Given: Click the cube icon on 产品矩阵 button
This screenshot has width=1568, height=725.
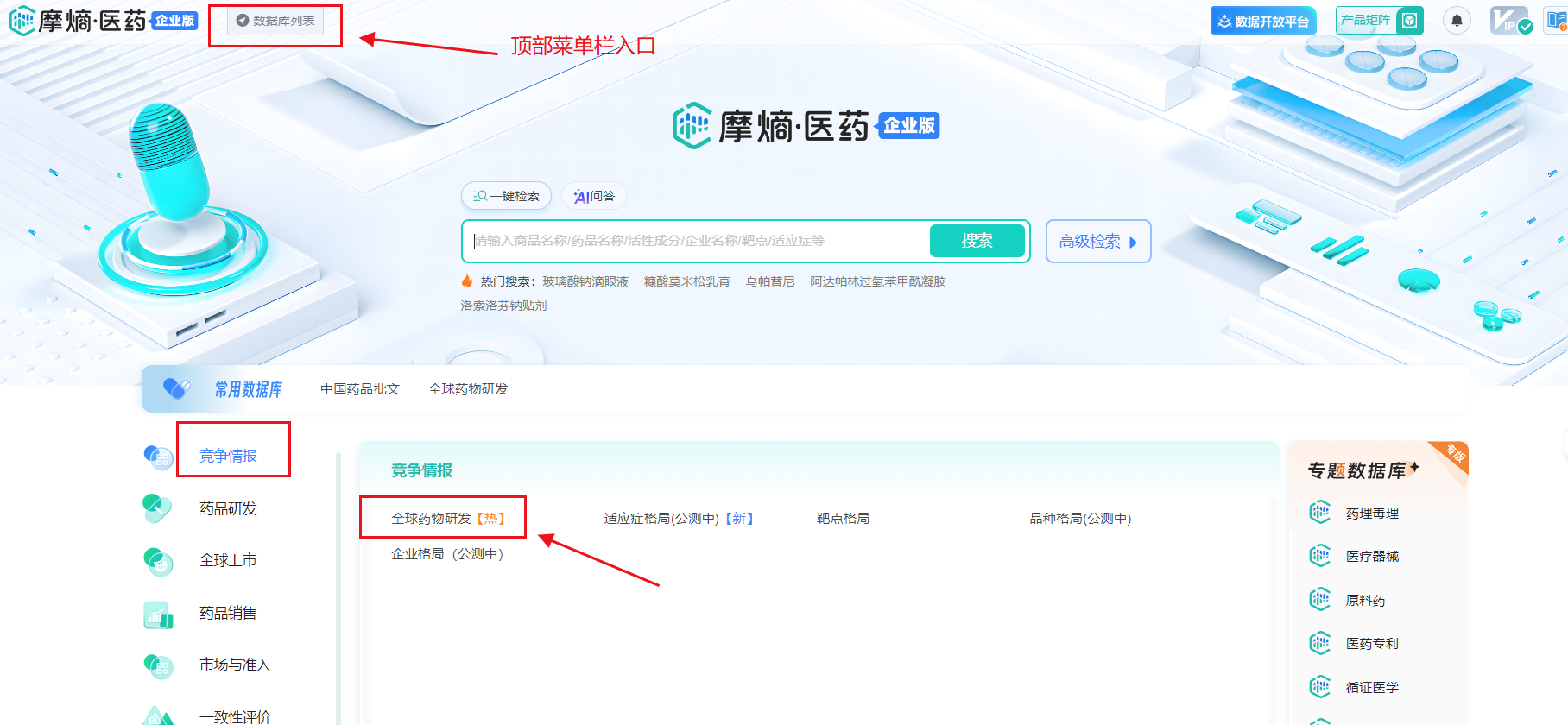Looking at the screenshot, I should tap(1409, 20).
